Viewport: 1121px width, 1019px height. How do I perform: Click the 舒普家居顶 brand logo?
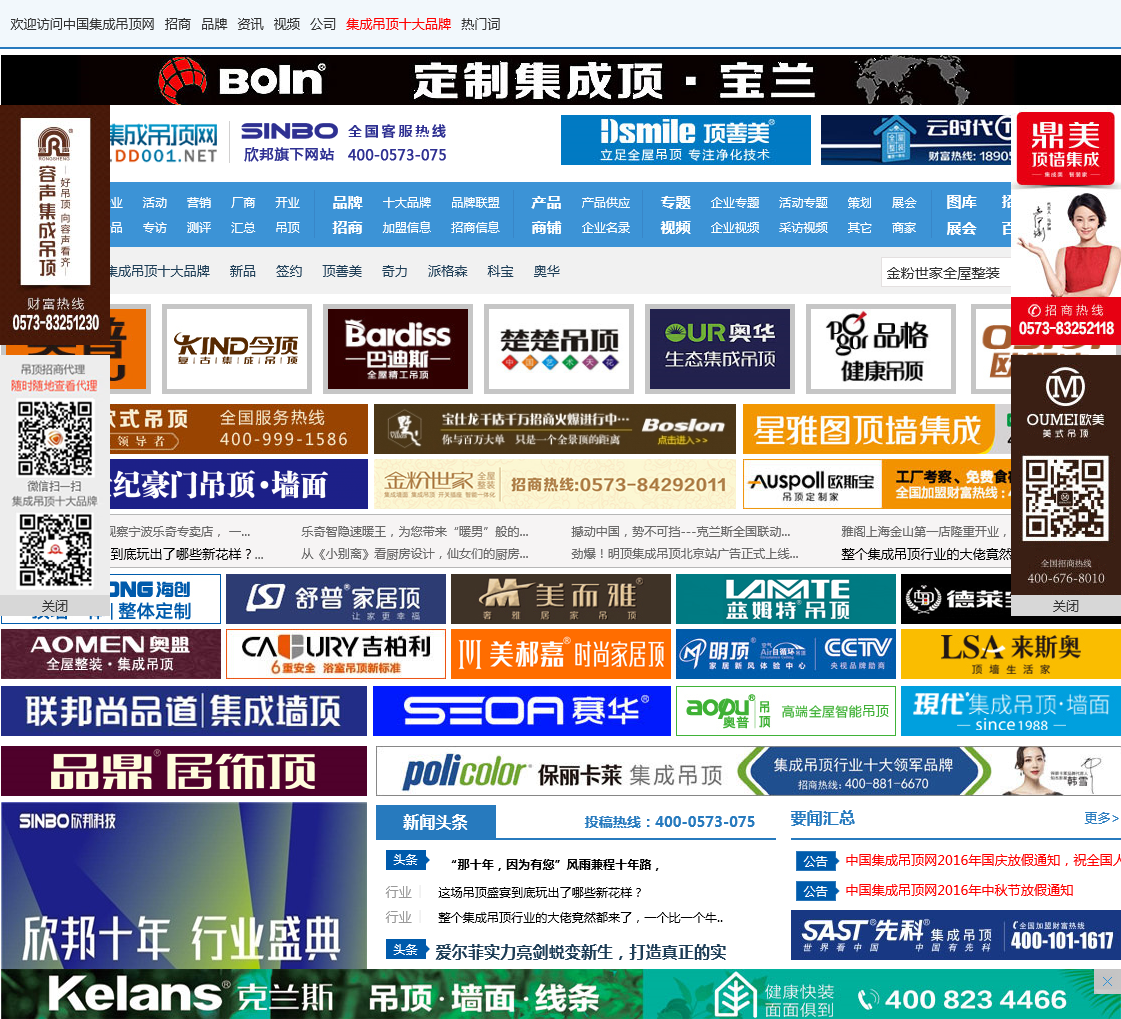click(x=336, y=599)
